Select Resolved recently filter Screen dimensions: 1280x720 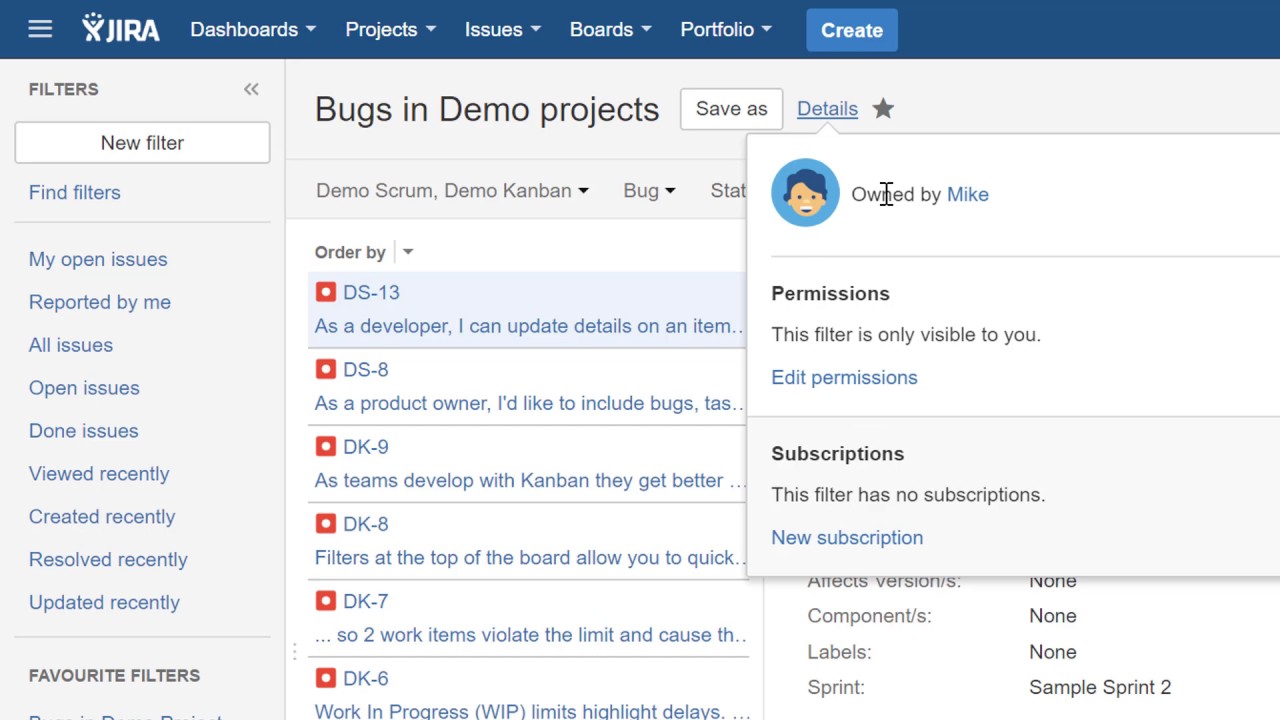coord(108,560)
